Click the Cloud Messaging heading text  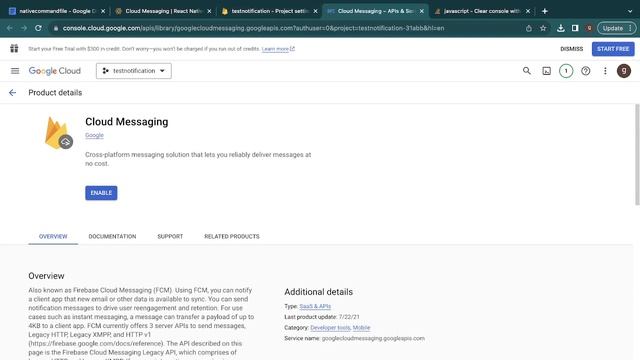click(x=127, y=122)
